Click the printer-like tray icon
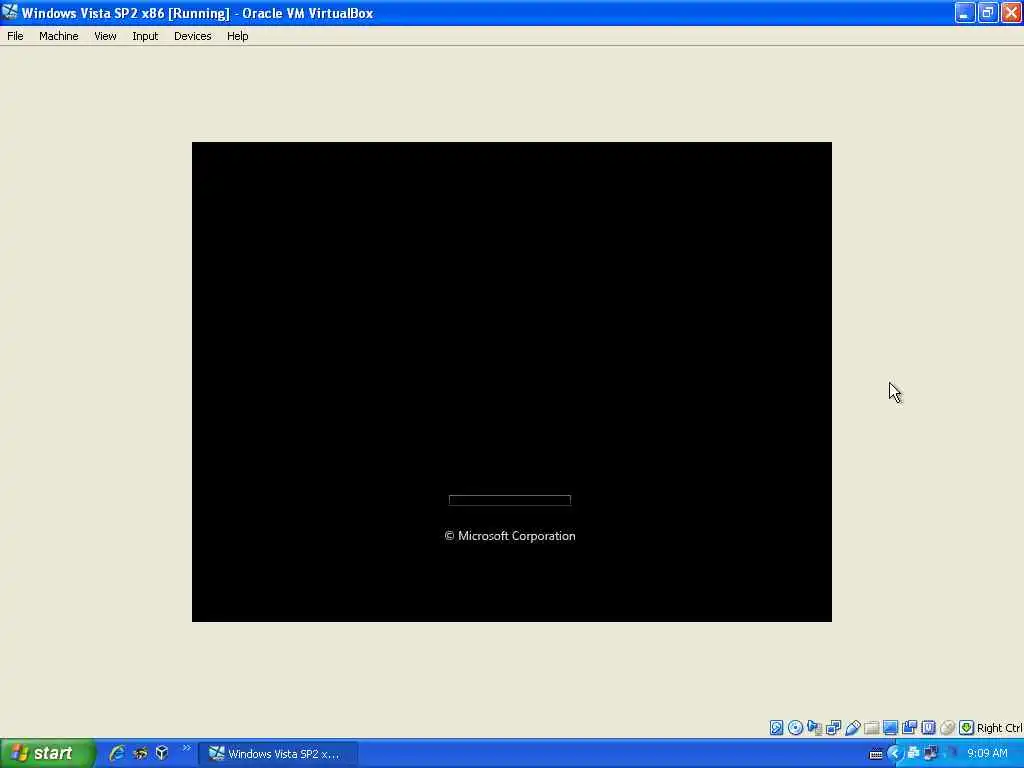 pos(914,753)
